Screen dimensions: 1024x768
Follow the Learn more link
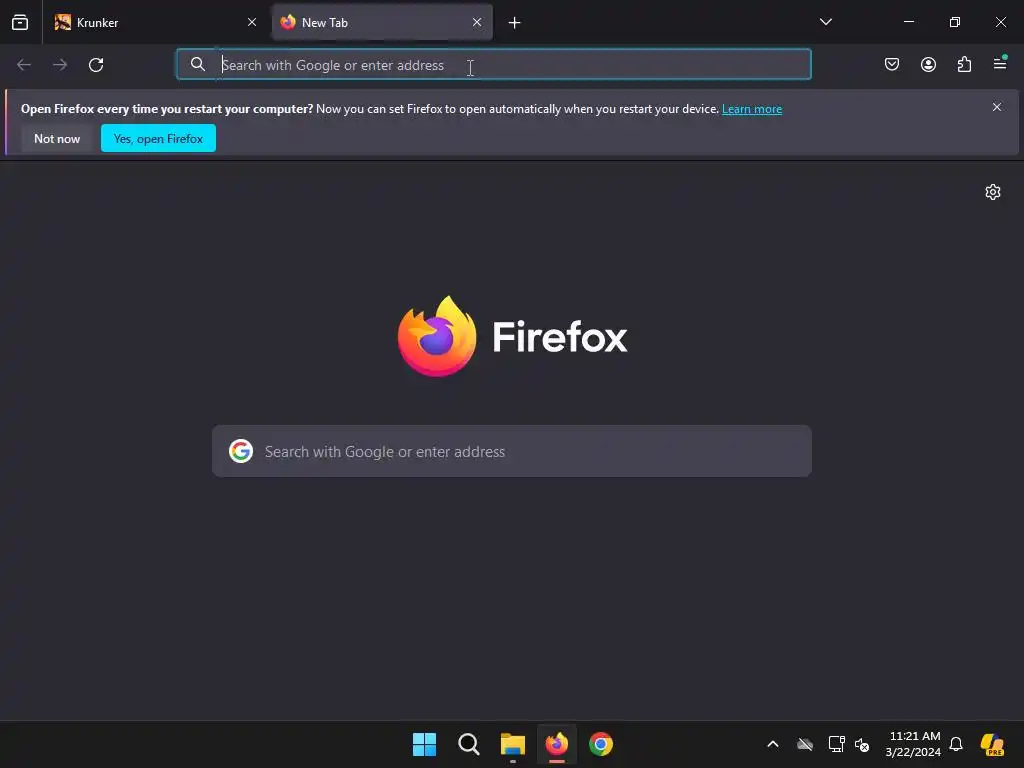[752, 109]
